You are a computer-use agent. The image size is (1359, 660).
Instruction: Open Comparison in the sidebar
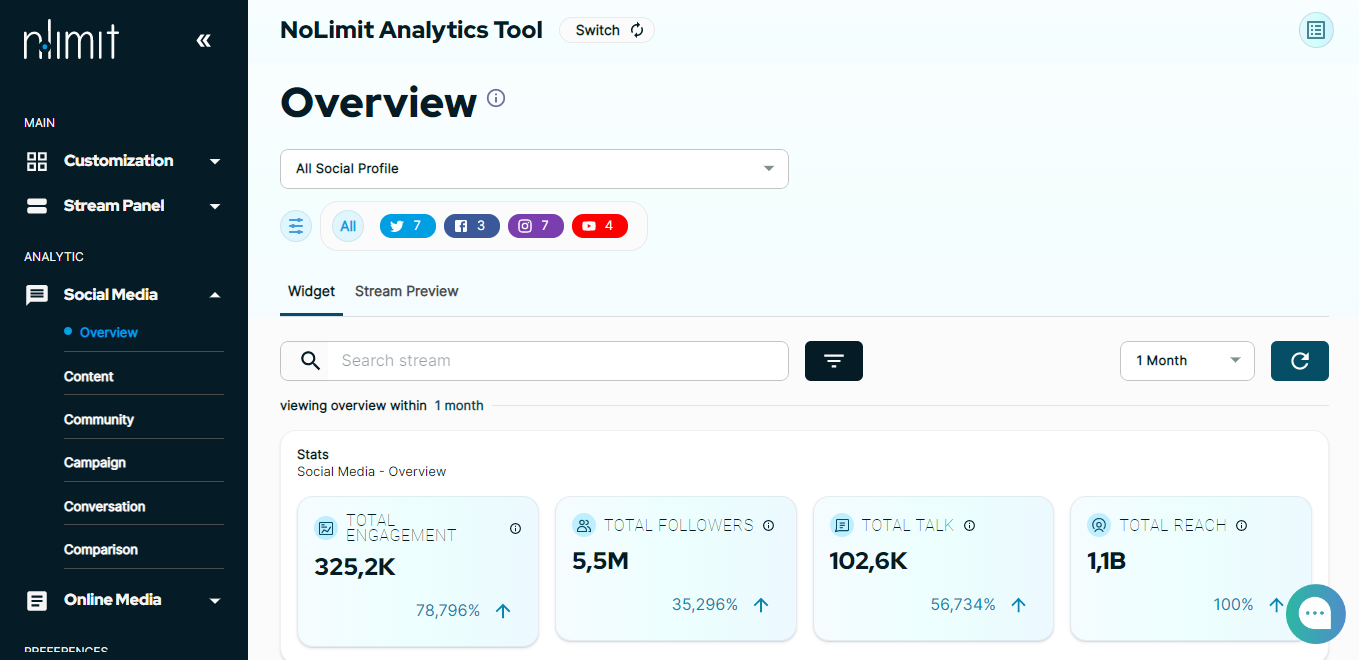(x=101, y=550)
